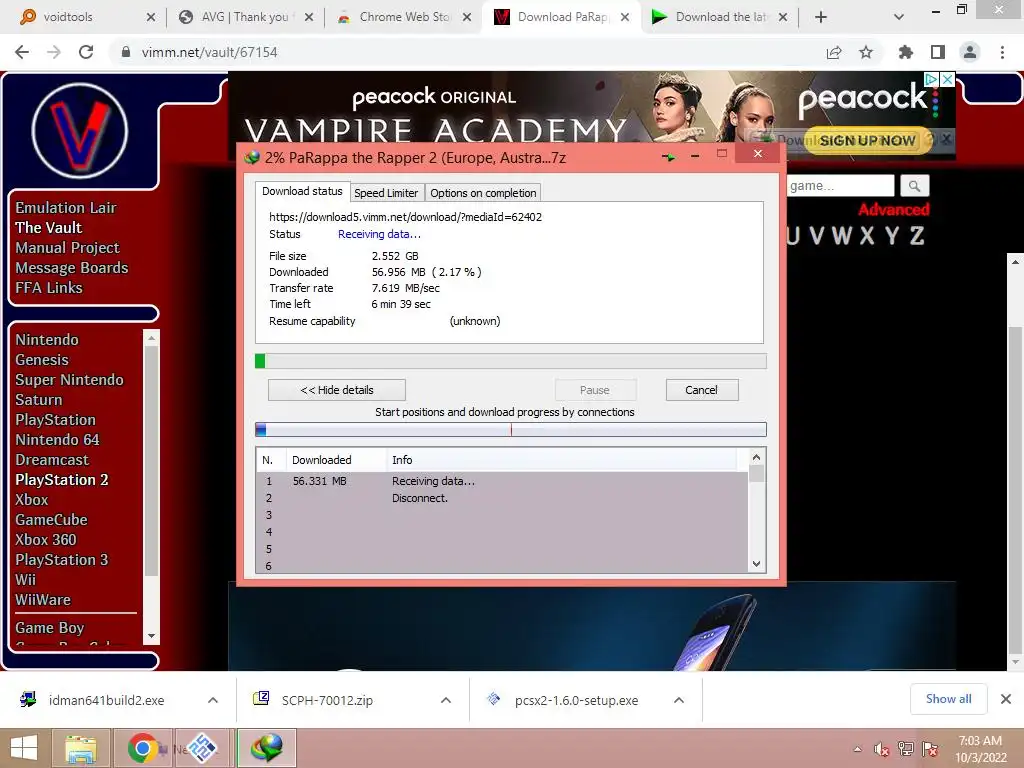Close the Peacock ad with X
Image resolution: width=1024 pixels, height=768 pixels.
click(948, 79)
